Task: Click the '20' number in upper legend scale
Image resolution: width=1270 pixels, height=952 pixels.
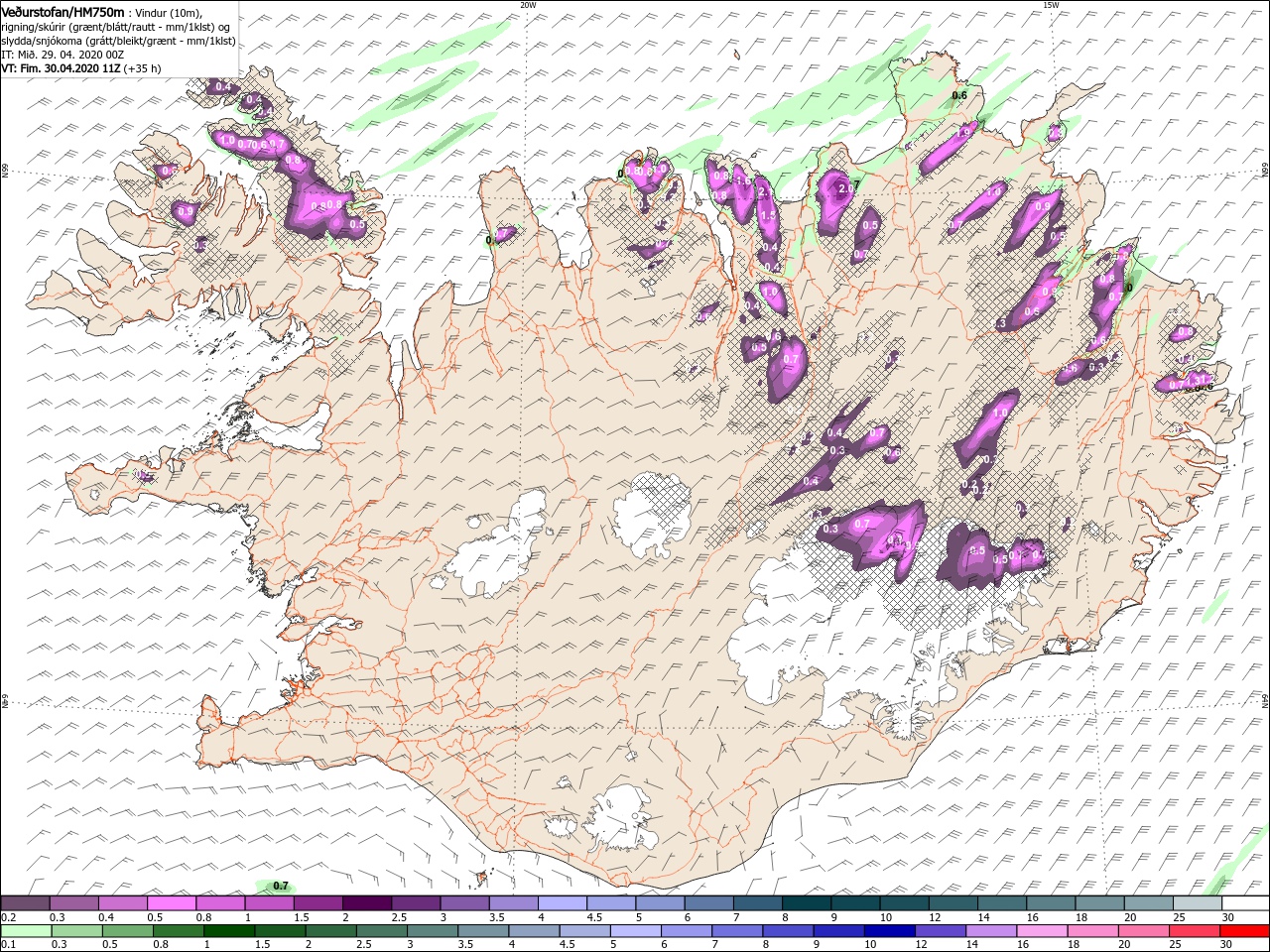Action: [x=1128, y=917]
